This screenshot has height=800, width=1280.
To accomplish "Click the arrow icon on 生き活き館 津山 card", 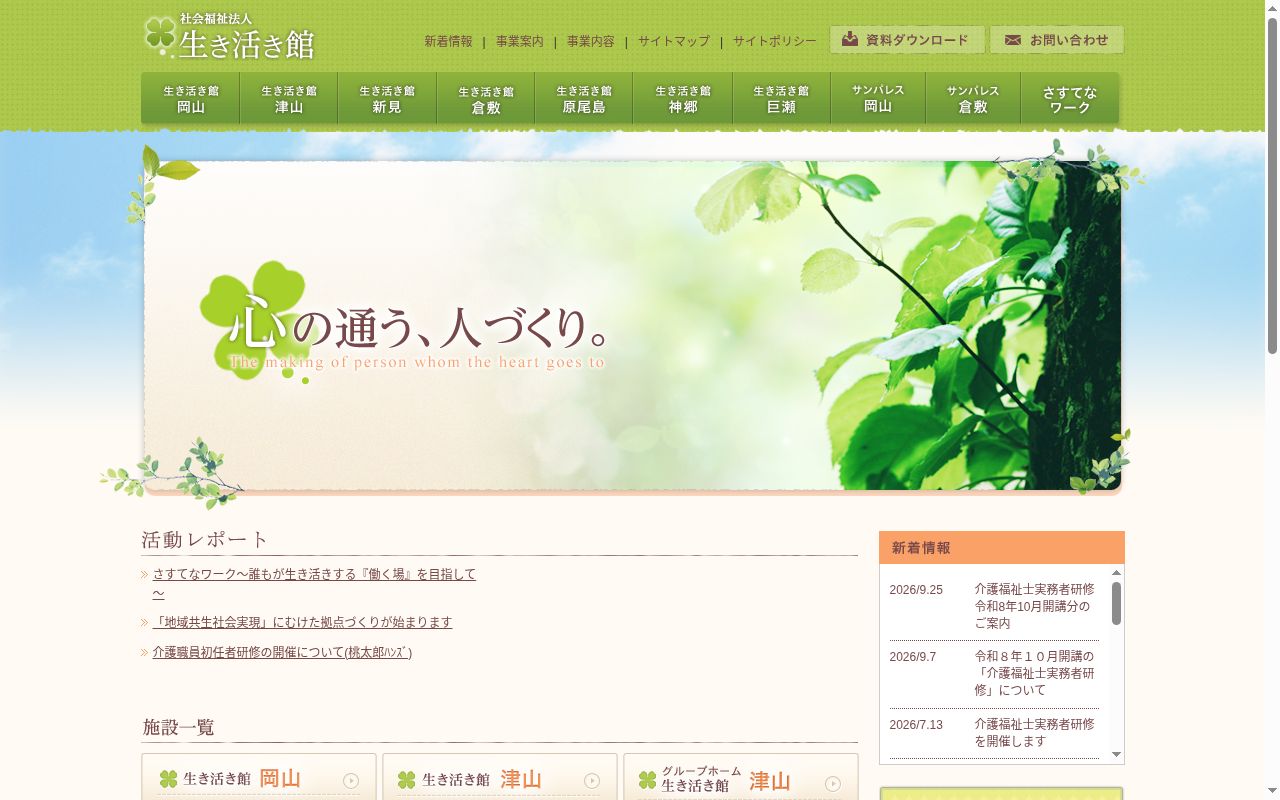I will 592,780.
